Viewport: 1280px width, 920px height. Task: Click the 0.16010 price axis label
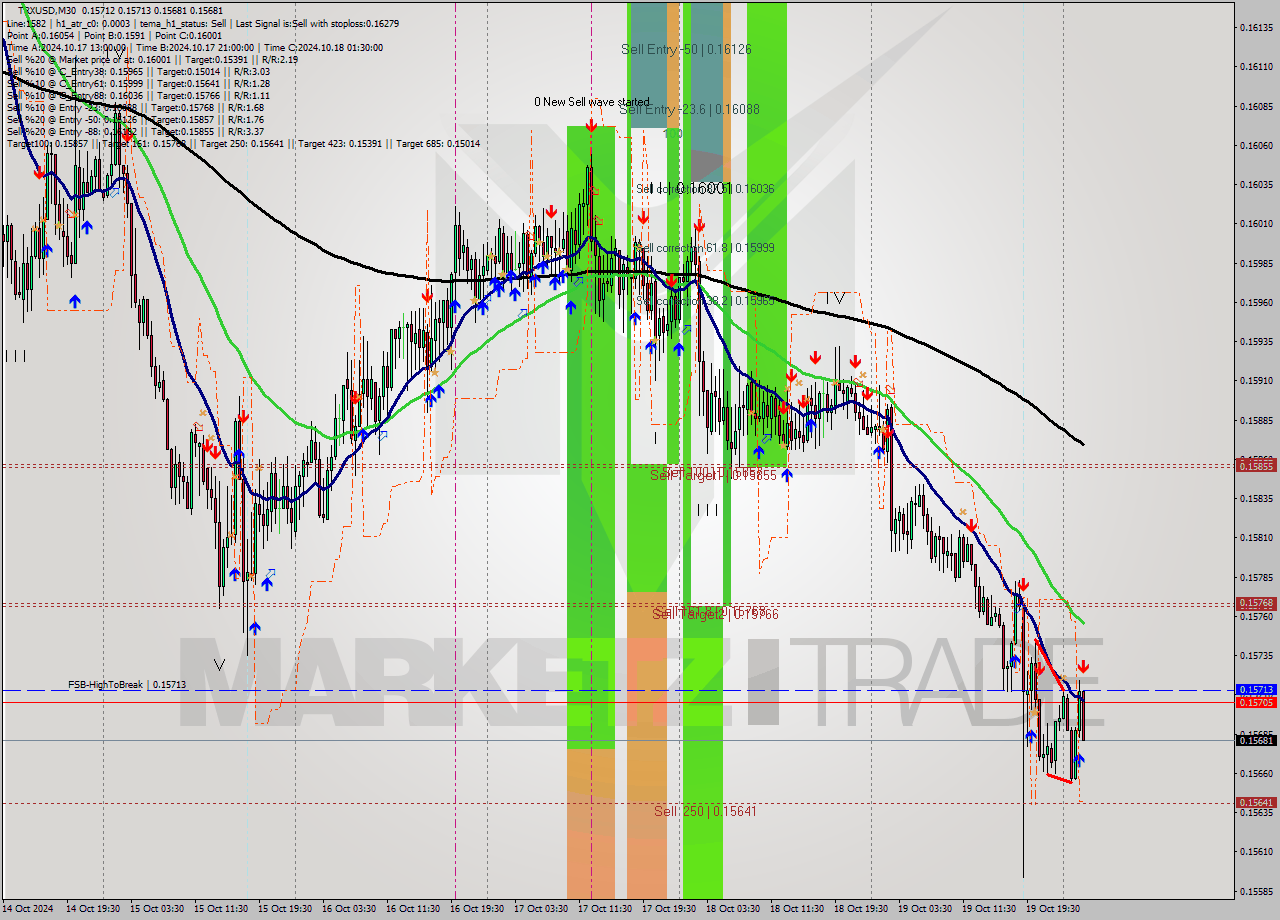click(1256, 224)
